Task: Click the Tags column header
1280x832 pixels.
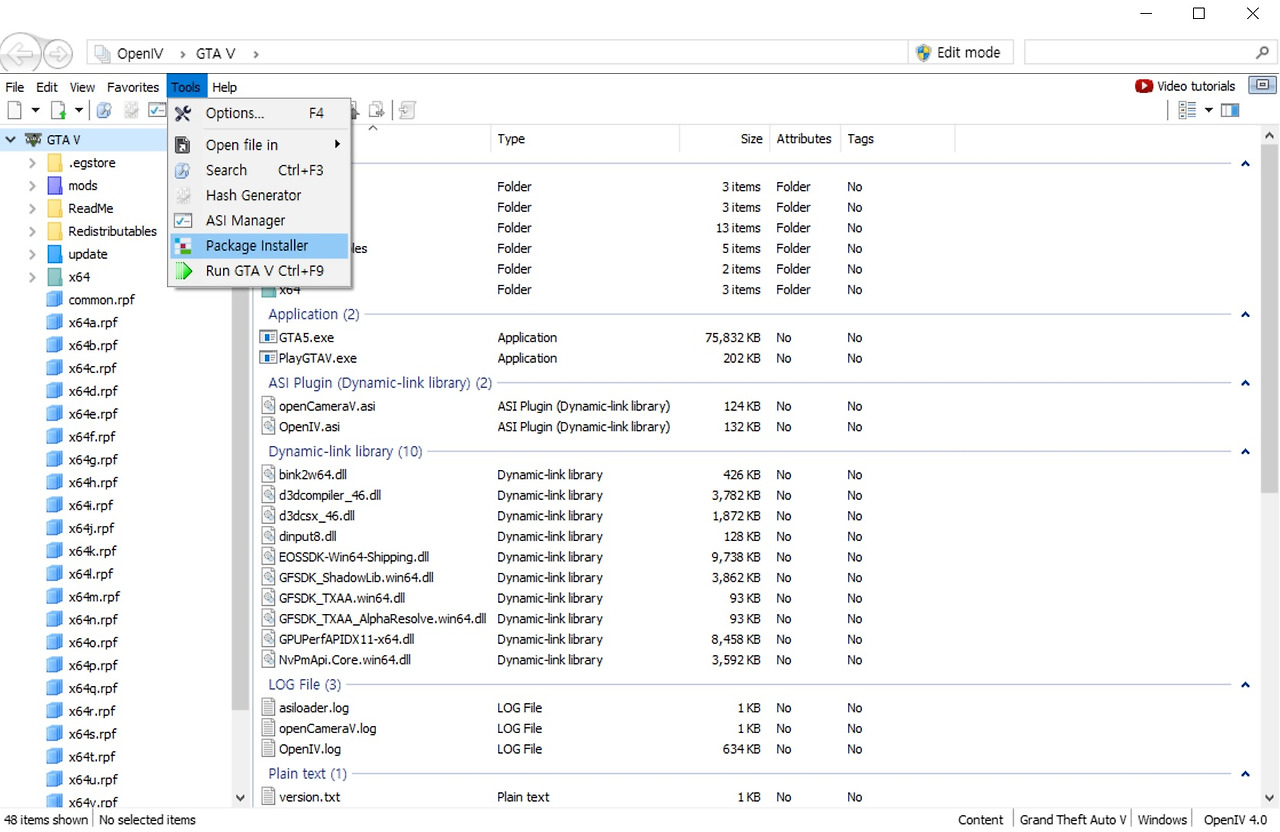Action: (897, 139)
